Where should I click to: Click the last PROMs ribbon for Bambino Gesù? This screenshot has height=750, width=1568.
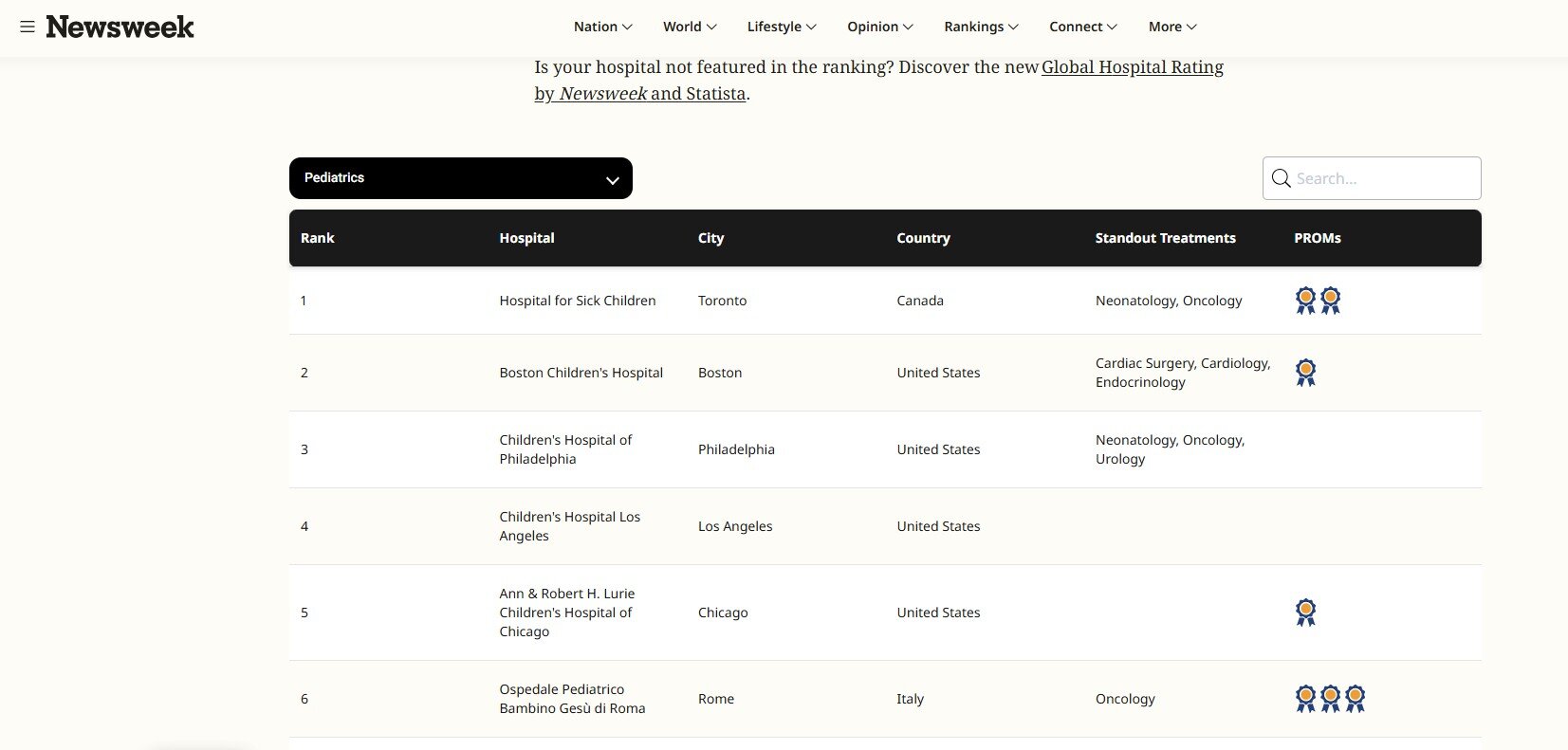1356,699
